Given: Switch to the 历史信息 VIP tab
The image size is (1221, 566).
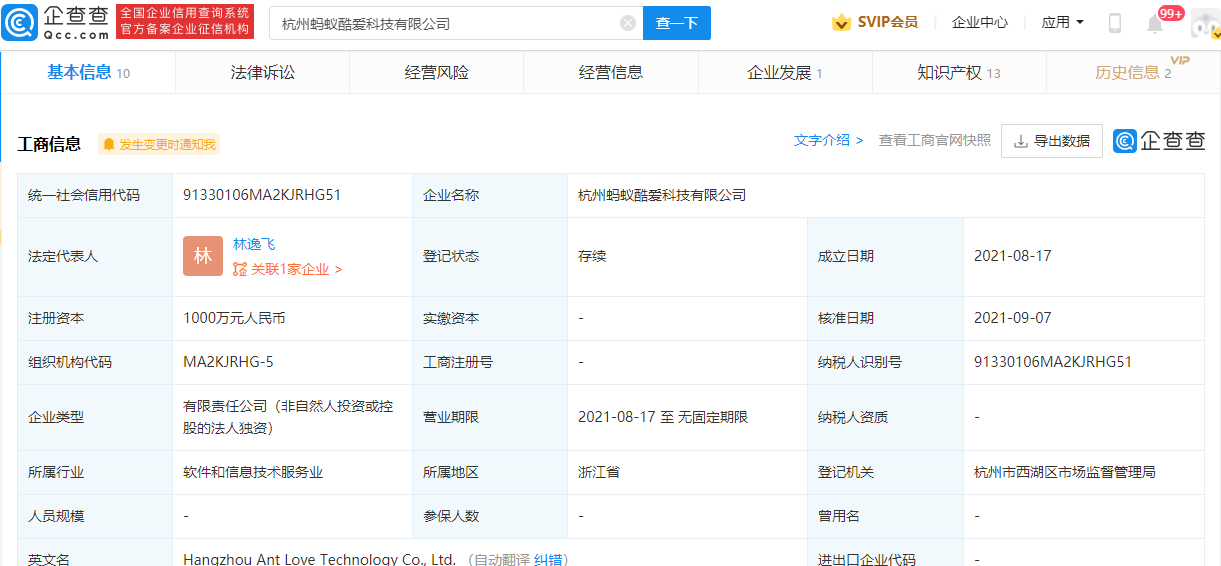Looking at the screenshot, I should click(1133, 72).
